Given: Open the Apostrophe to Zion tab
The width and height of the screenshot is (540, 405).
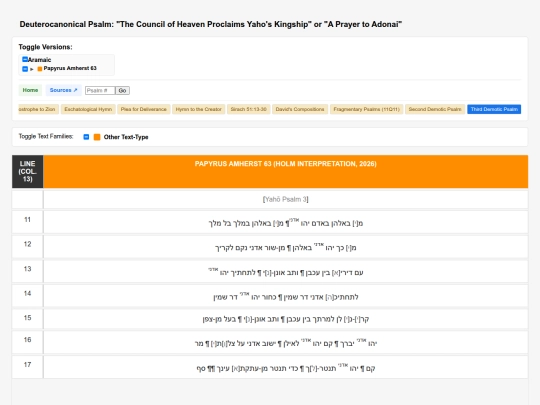Looking at the screenshot, I should 38,109.
